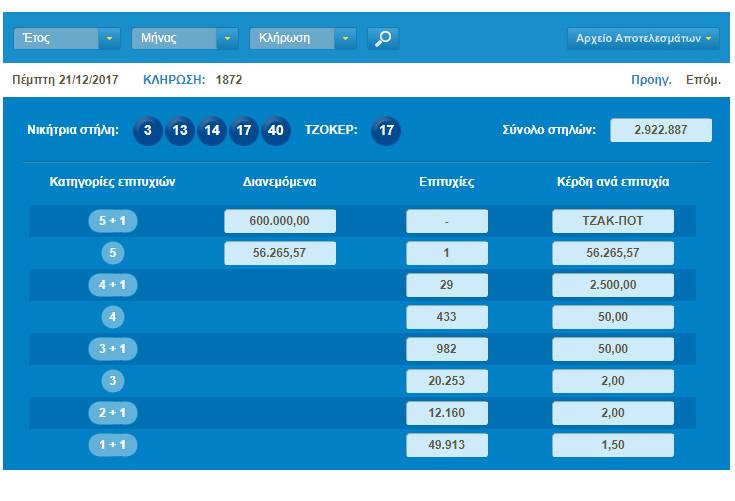Click winning number ball 3

[147, 131]
